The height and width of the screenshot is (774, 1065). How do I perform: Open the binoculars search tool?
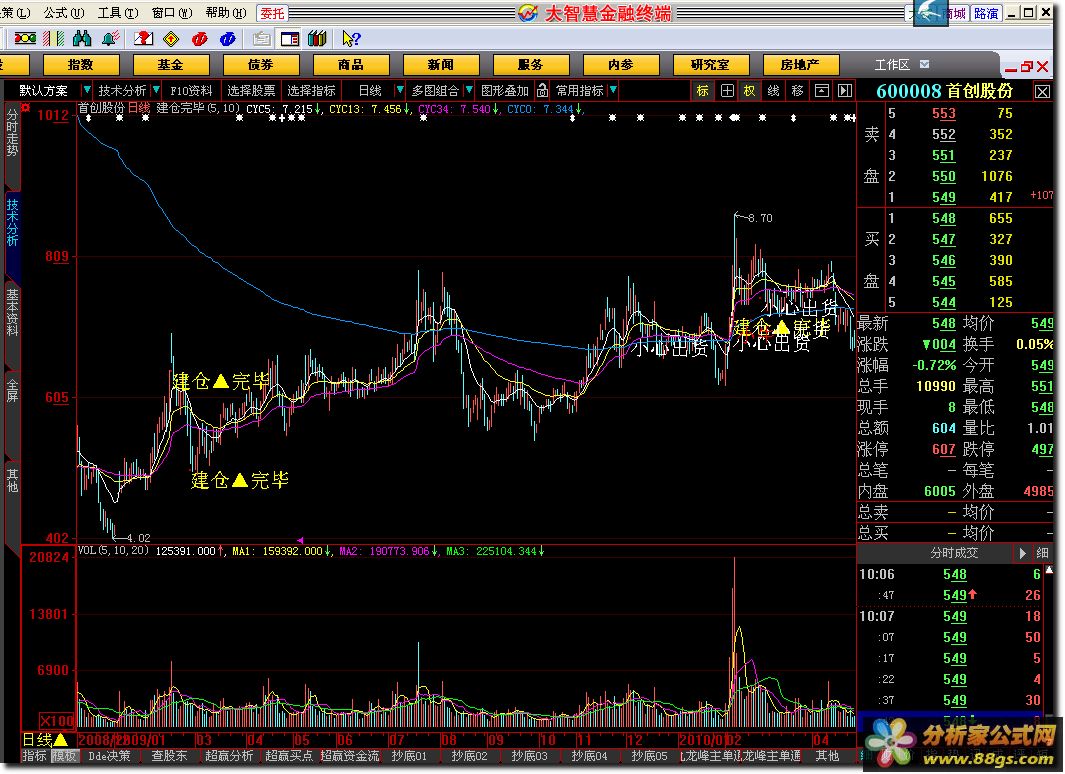(82, 39)
